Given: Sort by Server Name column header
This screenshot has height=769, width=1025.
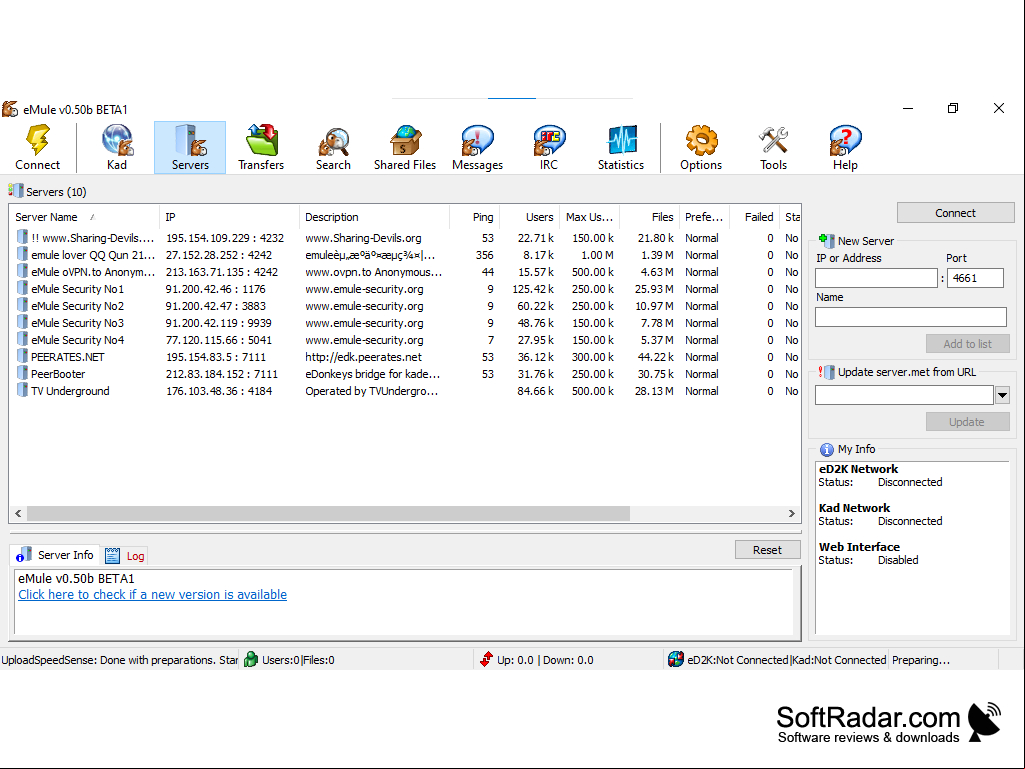Looking at the screenshot, I should [x=84, y=217].
